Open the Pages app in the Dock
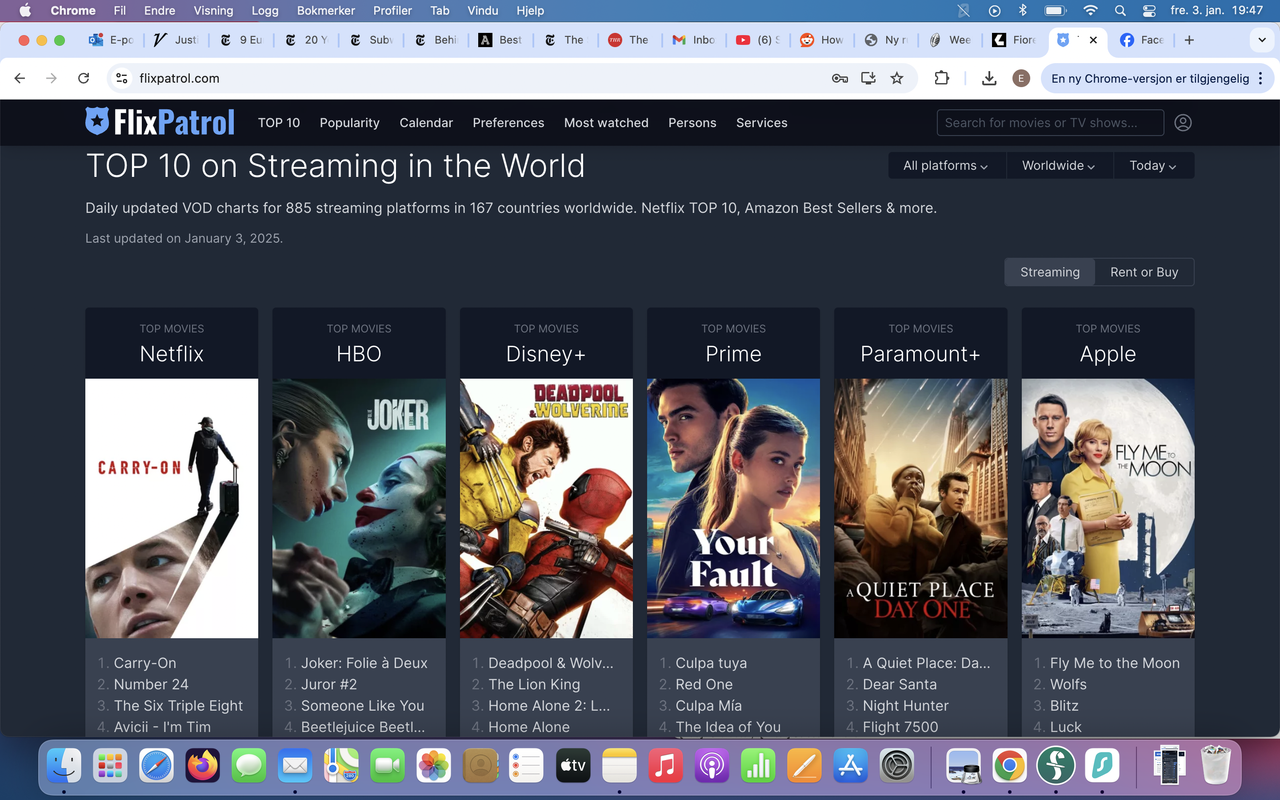 [x=804, y=766]
